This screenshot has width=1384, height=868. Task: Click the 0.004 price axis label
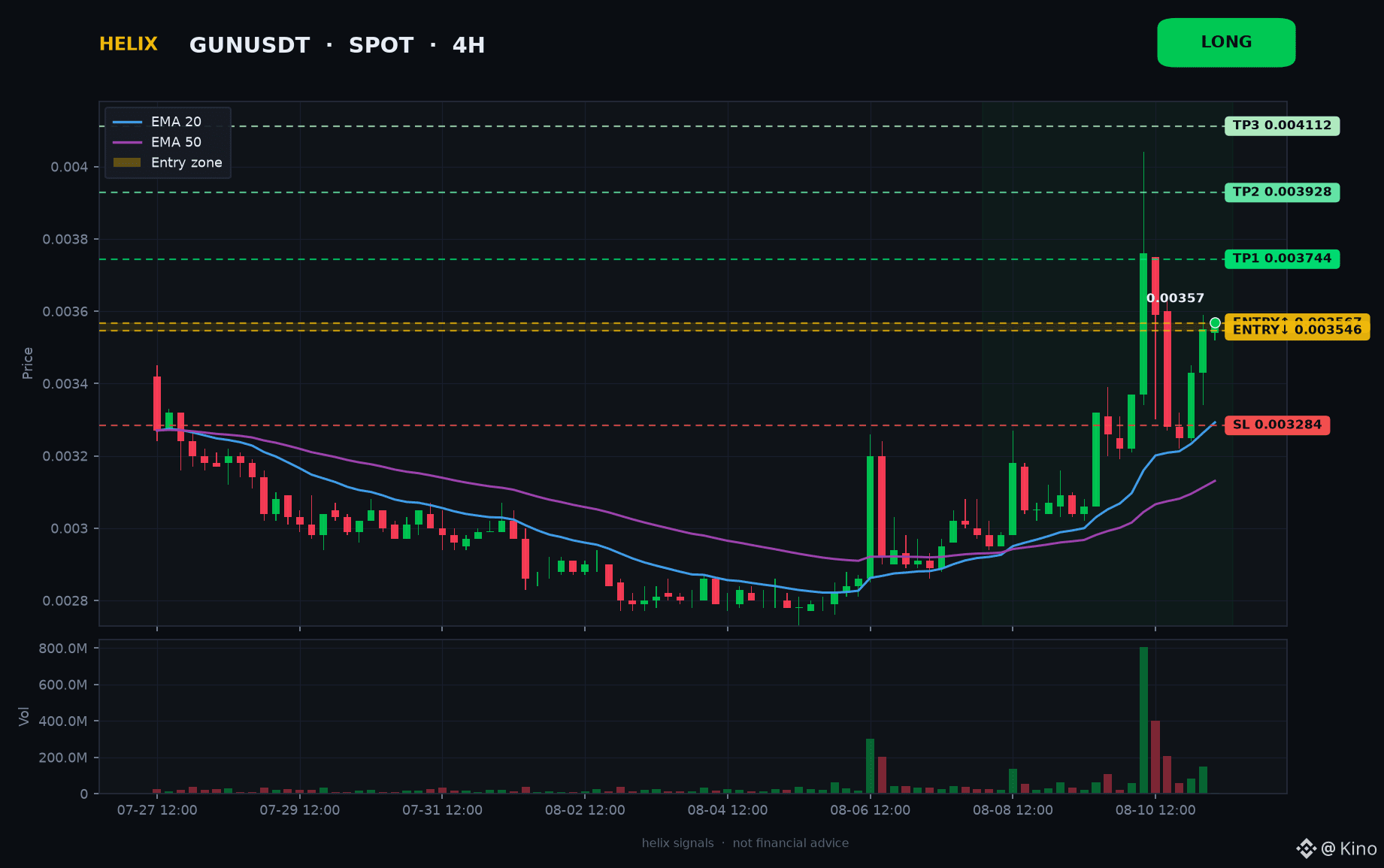click(69, 167)
